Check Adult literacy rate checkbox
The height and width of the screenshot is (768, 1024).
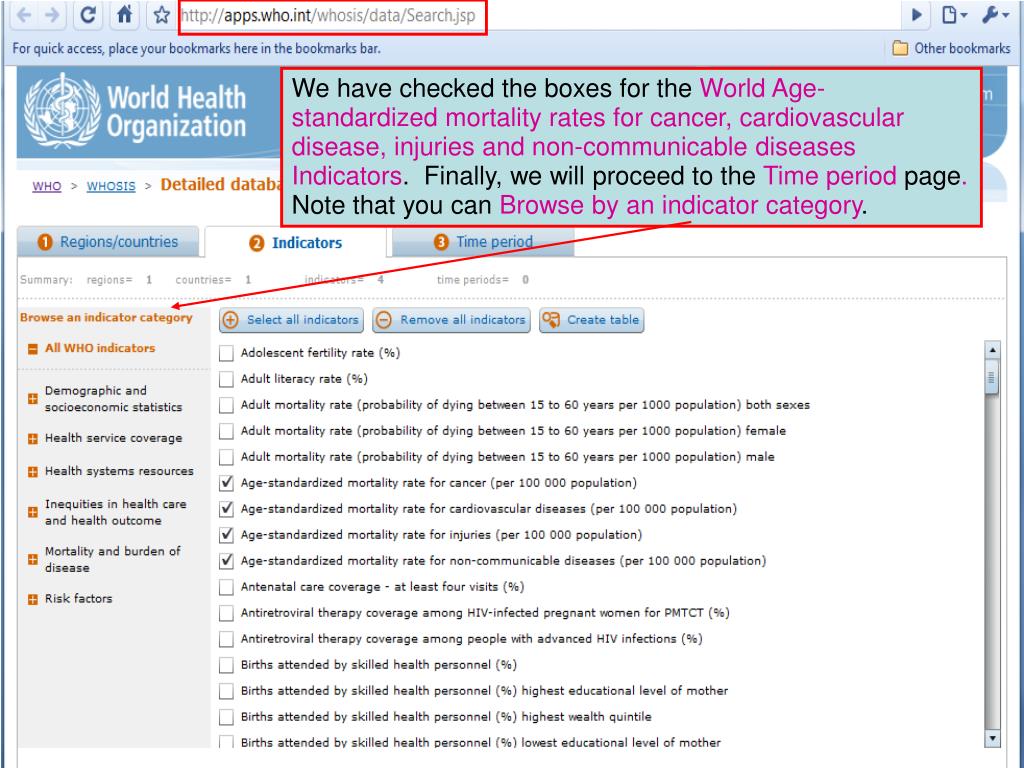coord(226,379)
